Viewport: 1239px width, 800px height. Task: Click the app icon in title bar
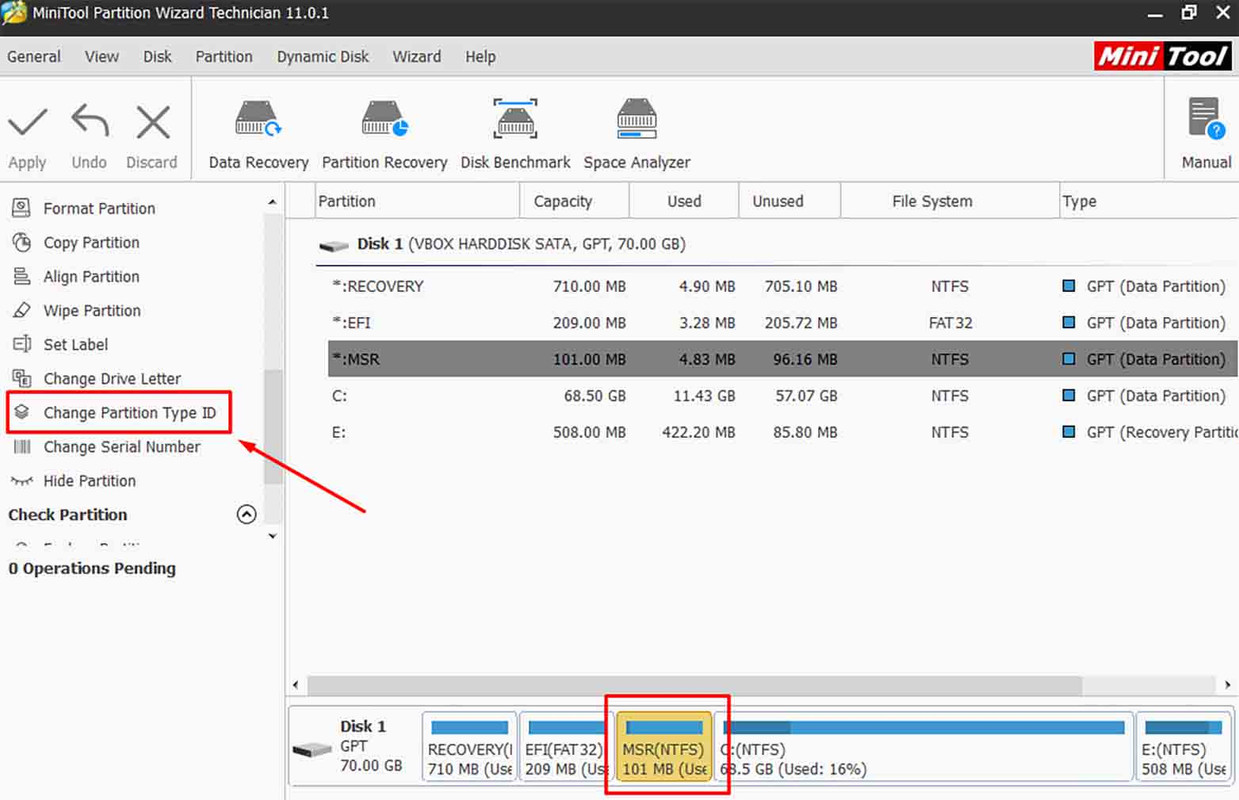click(x=14, y=13)
